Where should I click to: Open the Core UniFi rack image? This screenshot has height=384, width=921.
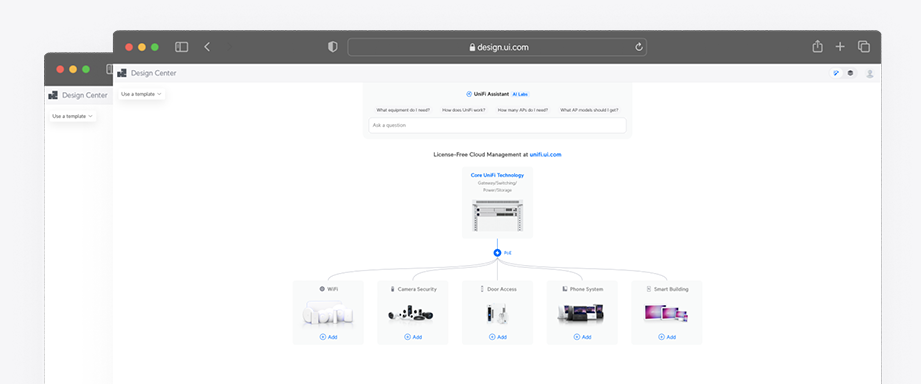(498, 215)
